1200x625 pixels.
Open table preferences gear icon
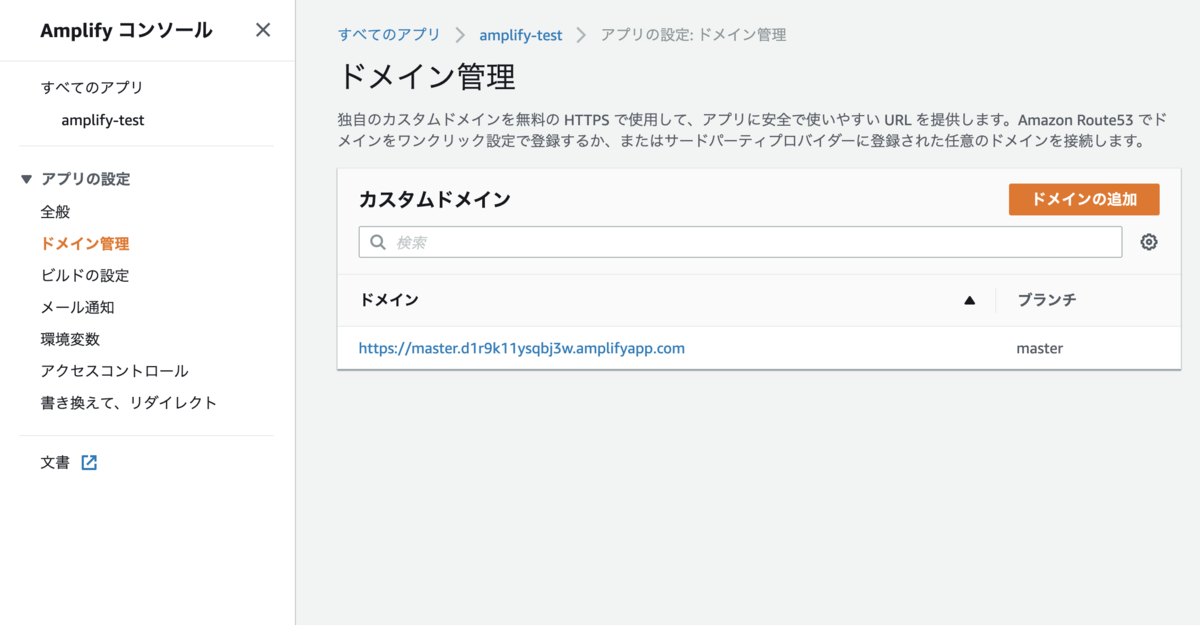click(x=1149, y=242)
